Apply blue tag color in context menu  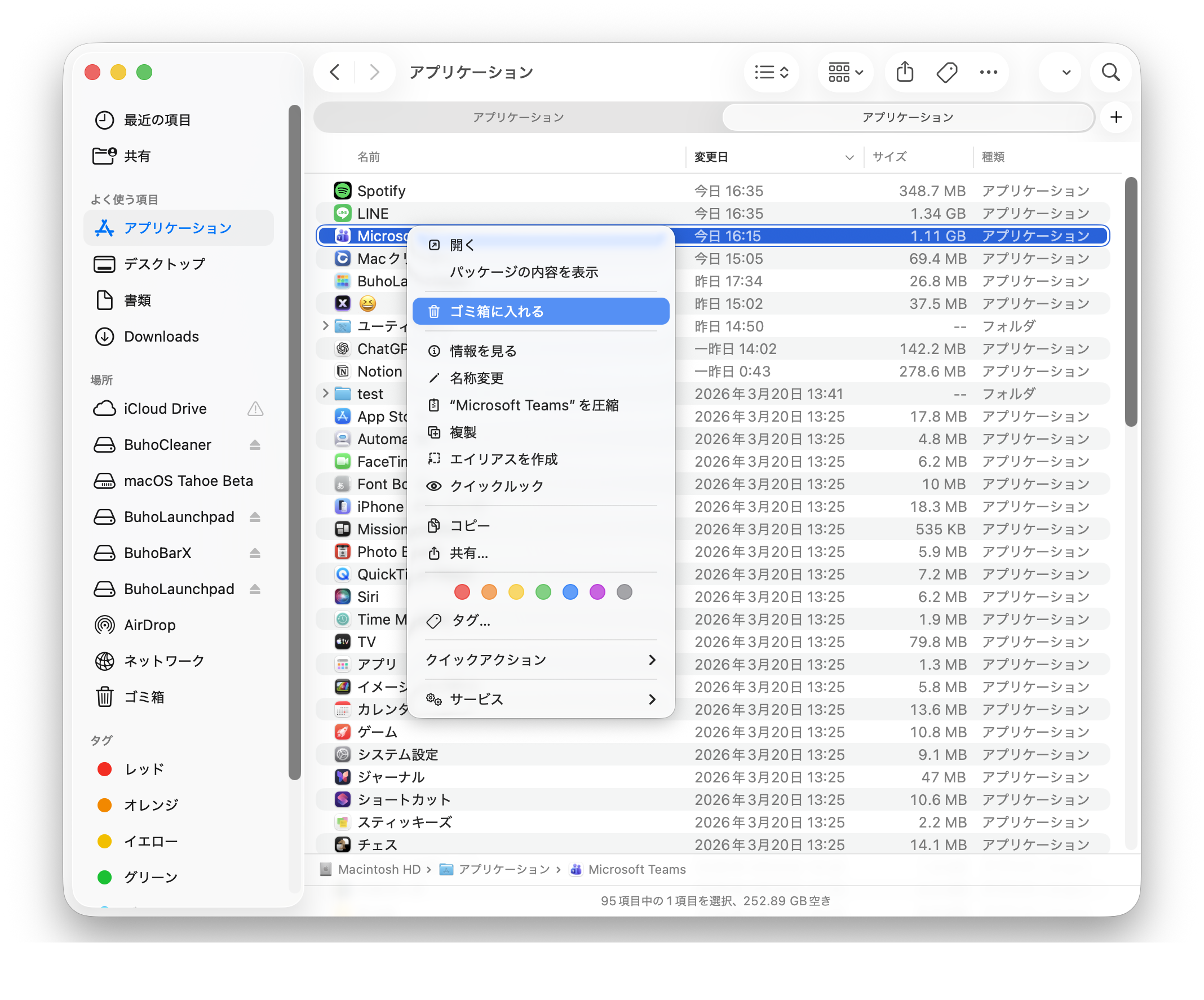(x=570, y=592)
